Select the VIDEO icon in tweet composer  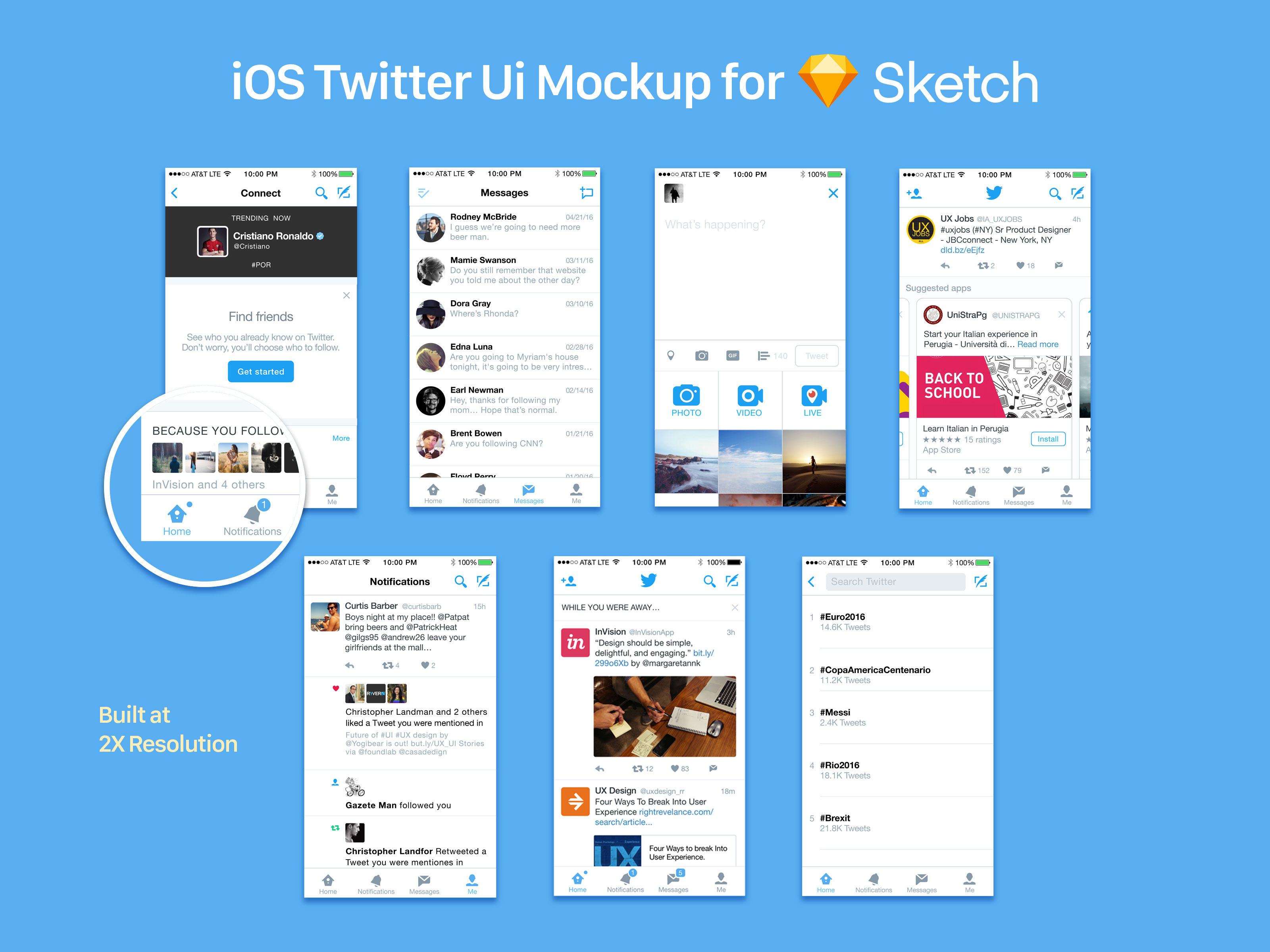750,398
